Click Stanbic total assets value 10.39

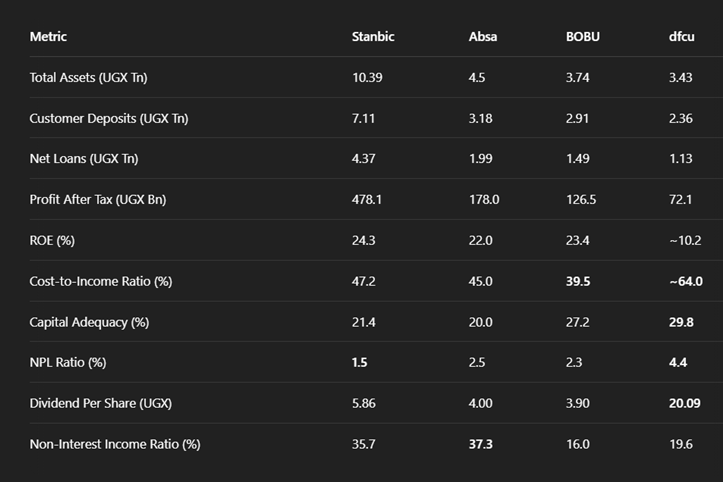(367, 77)
